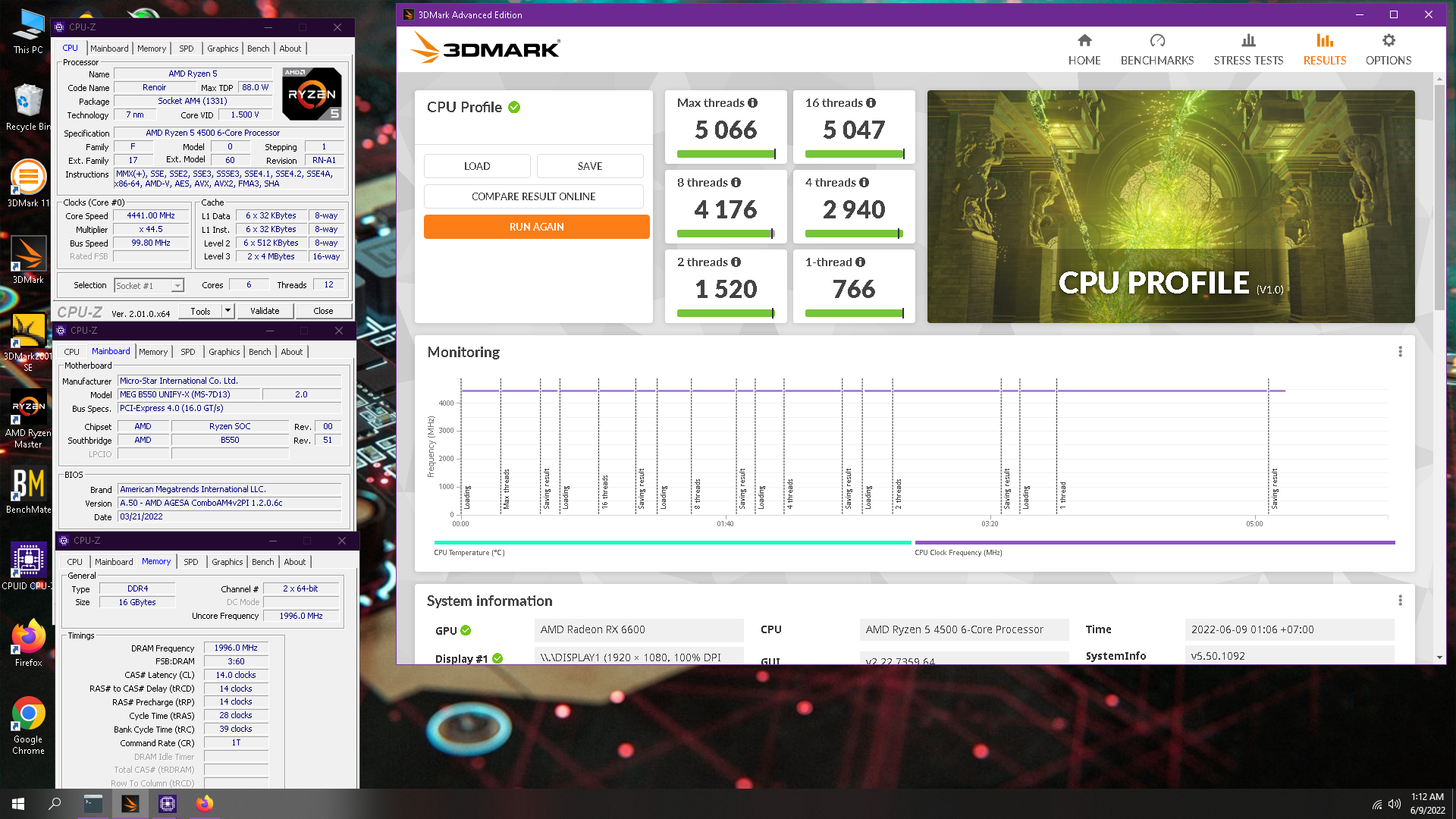Viewport: 1456px width, 819px height.
Task: Open About tab in top CPU-Z window
Action: pyautogui.click(x=290, y=49)
